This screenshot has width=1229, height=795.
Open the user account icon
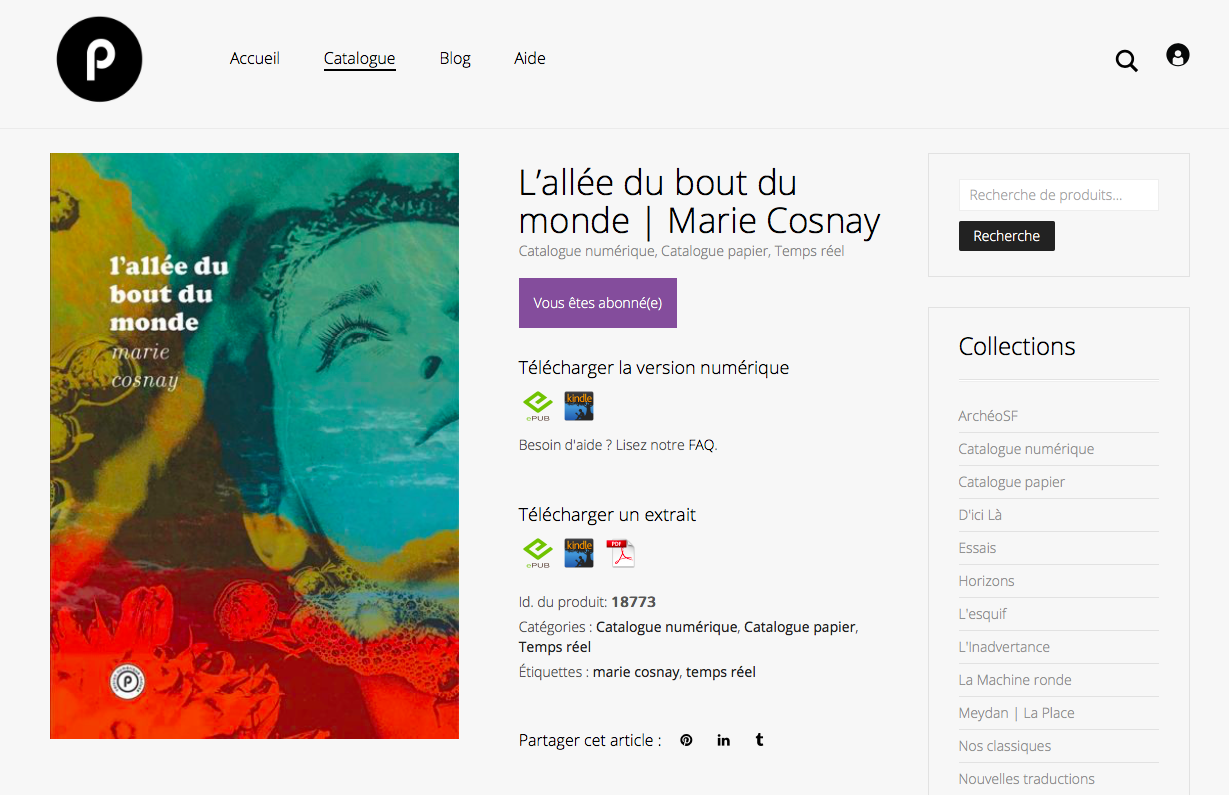click(1178, 56)
